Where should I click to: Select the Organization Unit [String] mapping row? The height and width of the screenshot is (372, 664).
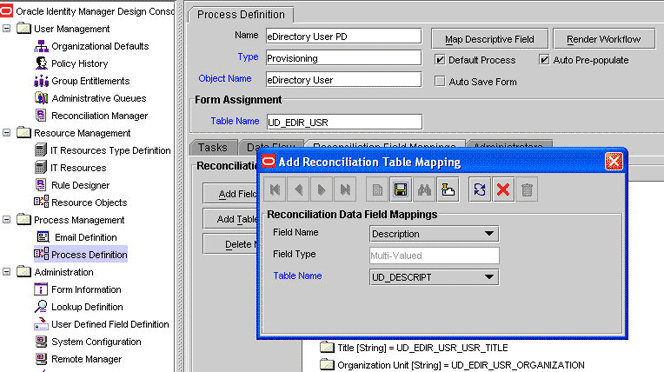click(452, 365)
